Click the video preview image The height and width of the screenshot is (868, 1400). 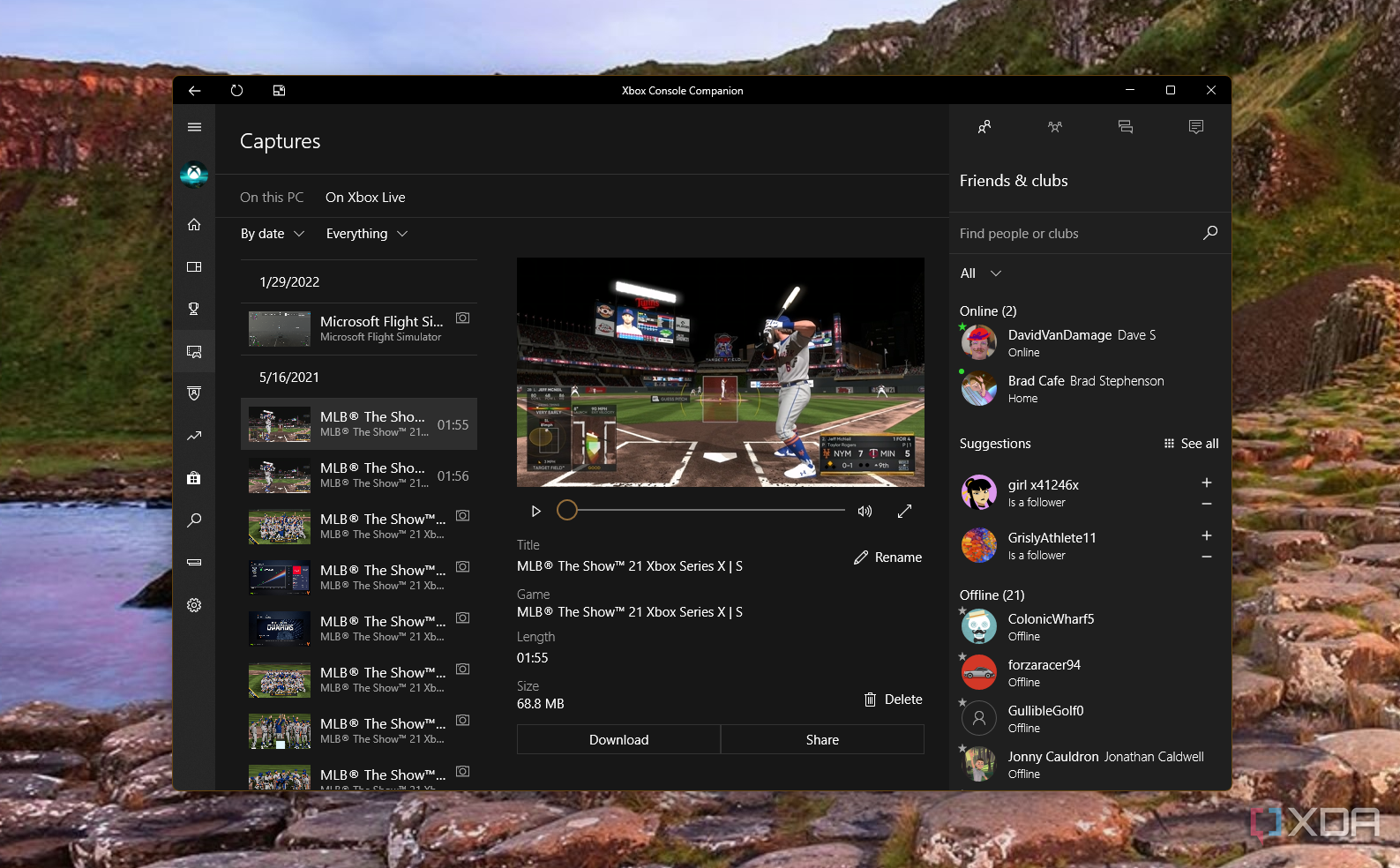point(721,372)
